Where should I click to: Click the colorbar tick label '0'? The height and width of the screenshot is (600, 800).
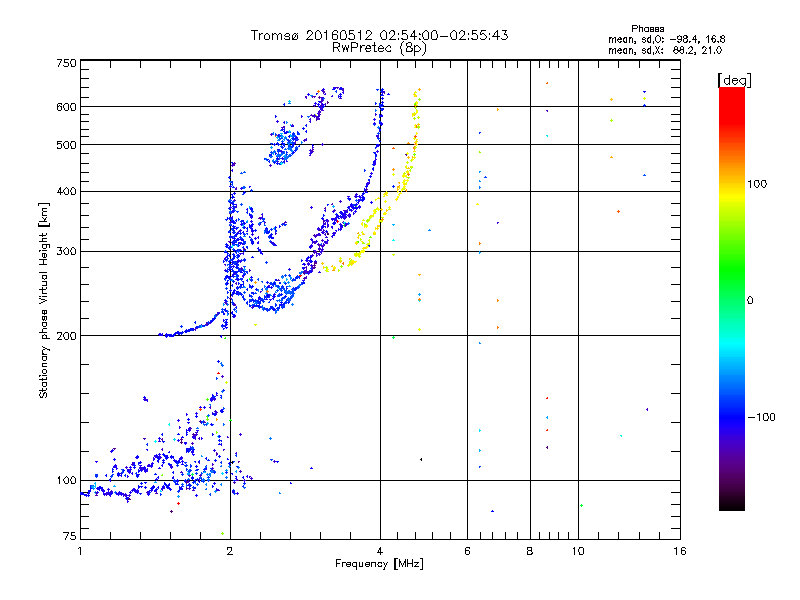click(x=750, y=301)
